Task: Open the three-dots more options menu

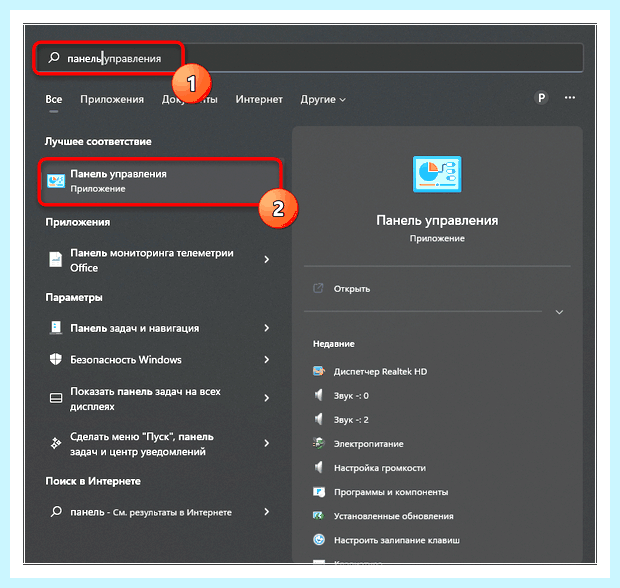Action: click(x=570, y=98)
